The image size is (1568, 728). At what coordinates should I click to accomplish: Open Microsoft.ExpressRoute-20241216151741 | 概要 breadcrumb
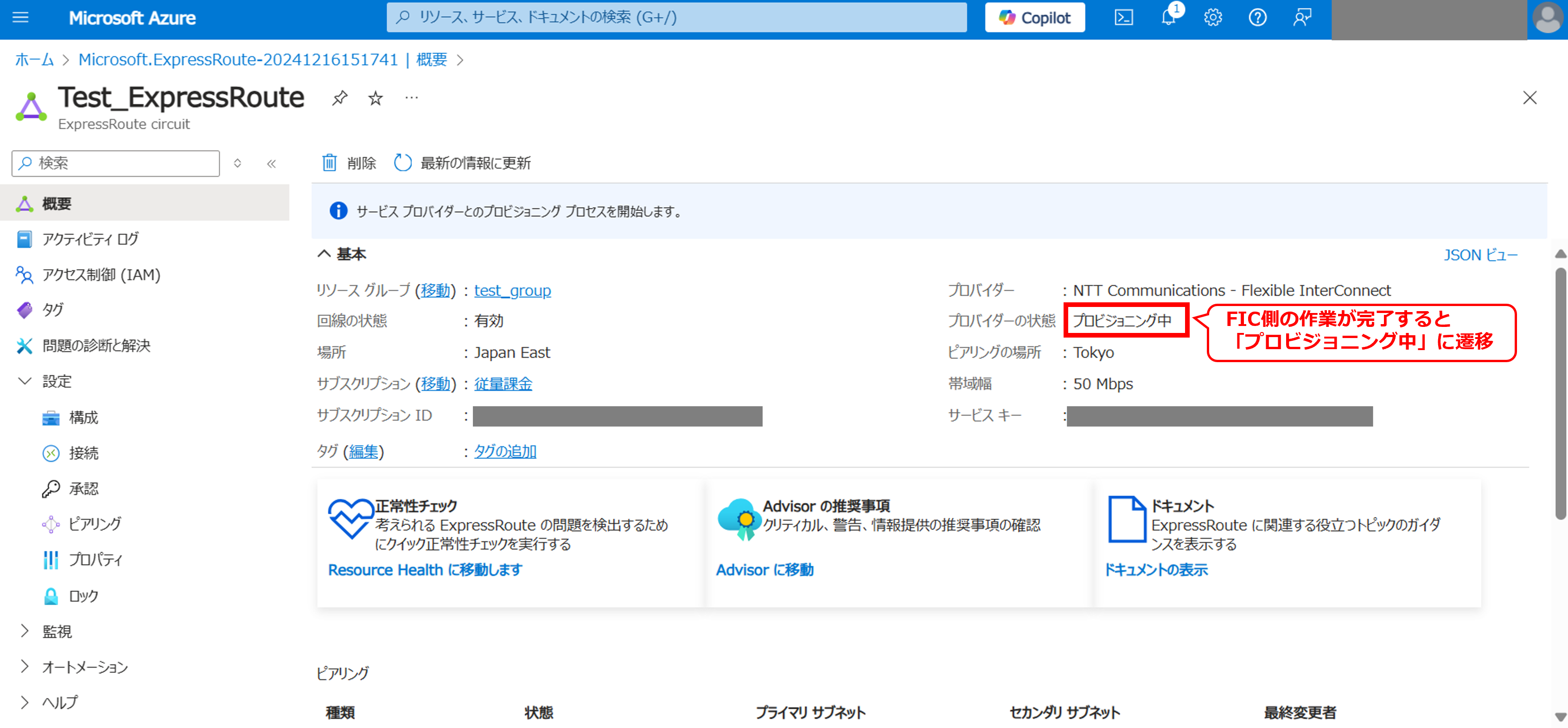pyautogui.click(x=262, y=60)
